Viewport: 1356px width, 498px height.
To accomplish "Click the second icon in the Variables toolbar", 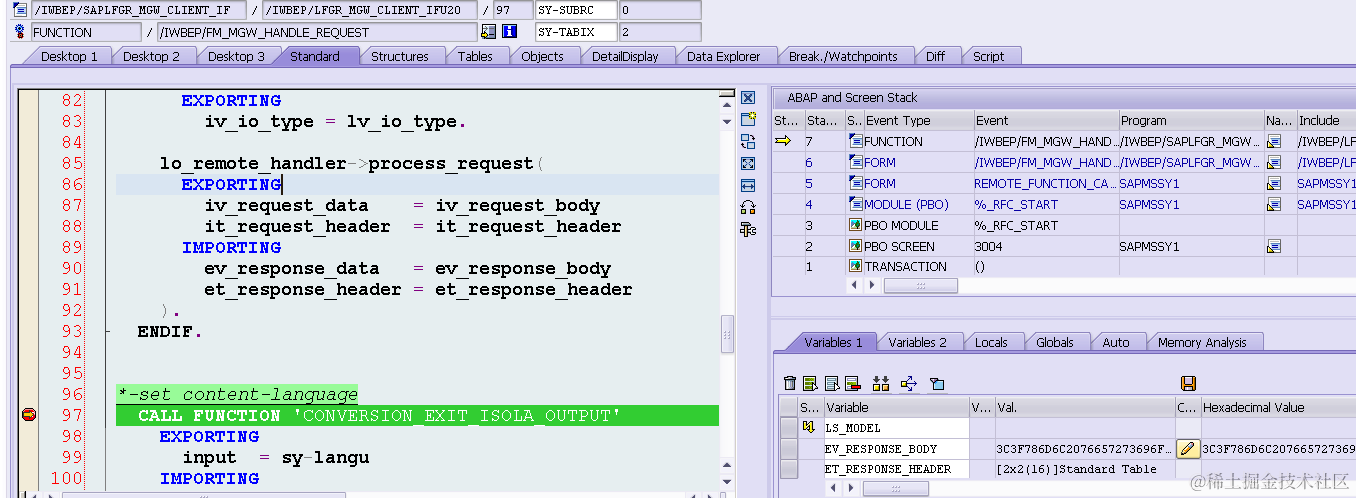I will tap(811, 383).
